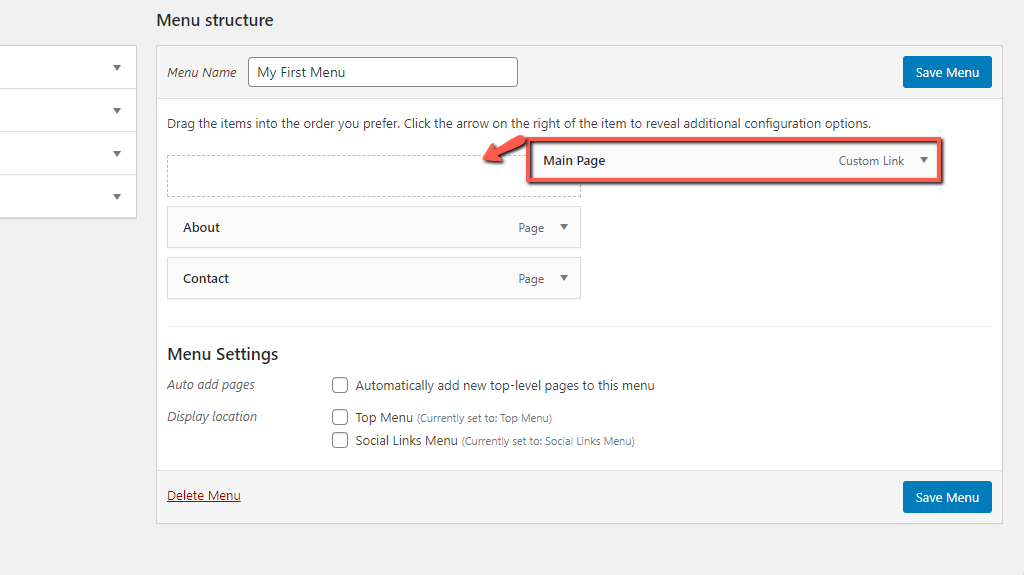1024x575 pixels.
Task: Click the Delete Menu link
Action: coord(204,495)
